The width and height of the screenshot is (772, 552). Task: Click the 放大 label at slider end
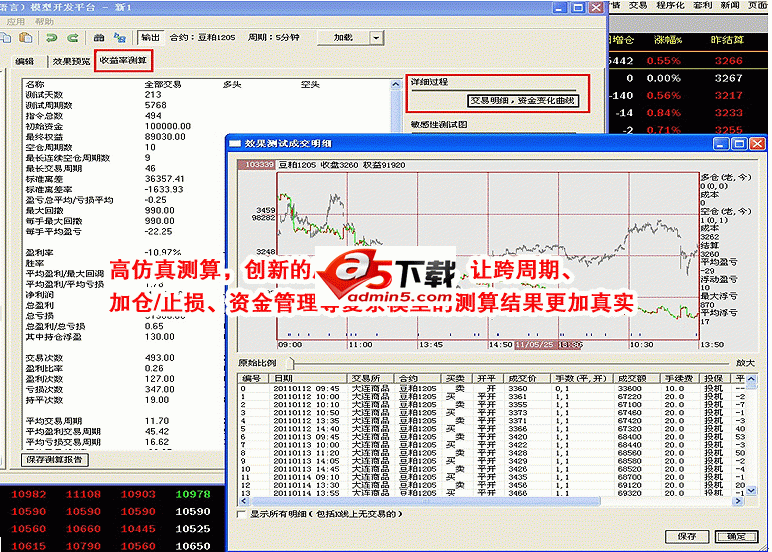click(x=745, y=363)
